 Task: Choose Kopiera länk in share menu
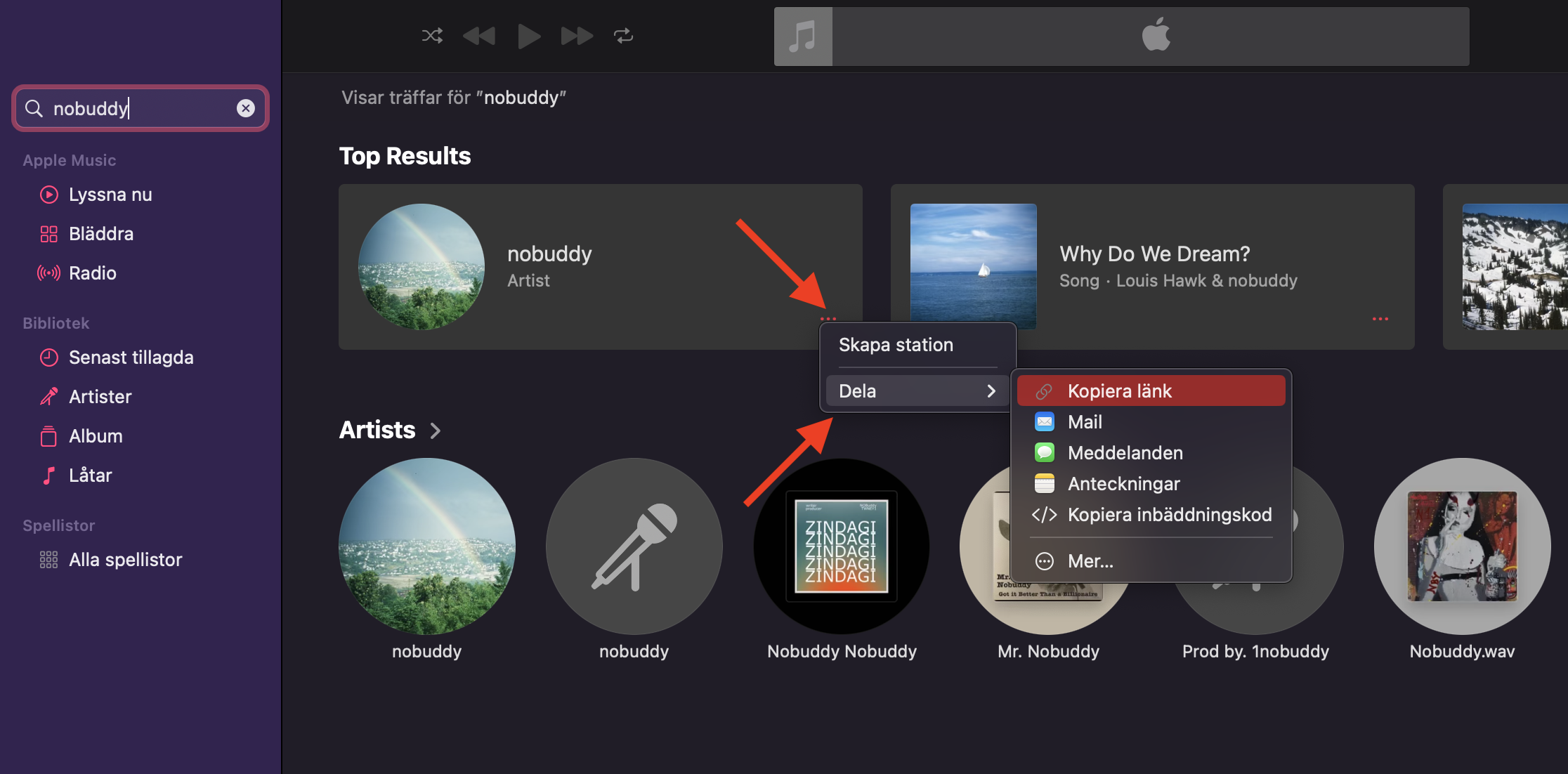pyautogui.click(x=1151, y=391)
